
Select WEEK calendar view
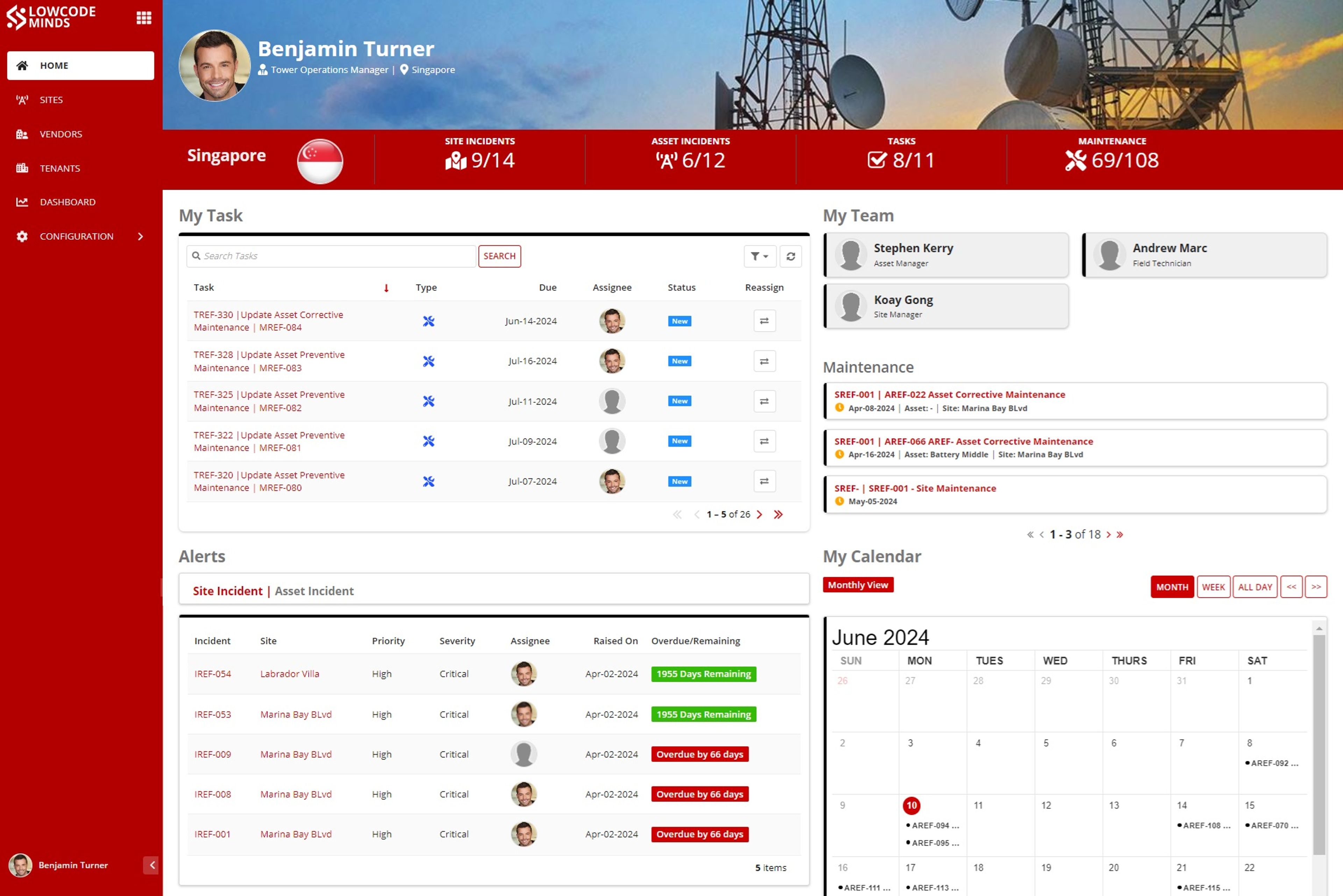(x=1213, y=587)
